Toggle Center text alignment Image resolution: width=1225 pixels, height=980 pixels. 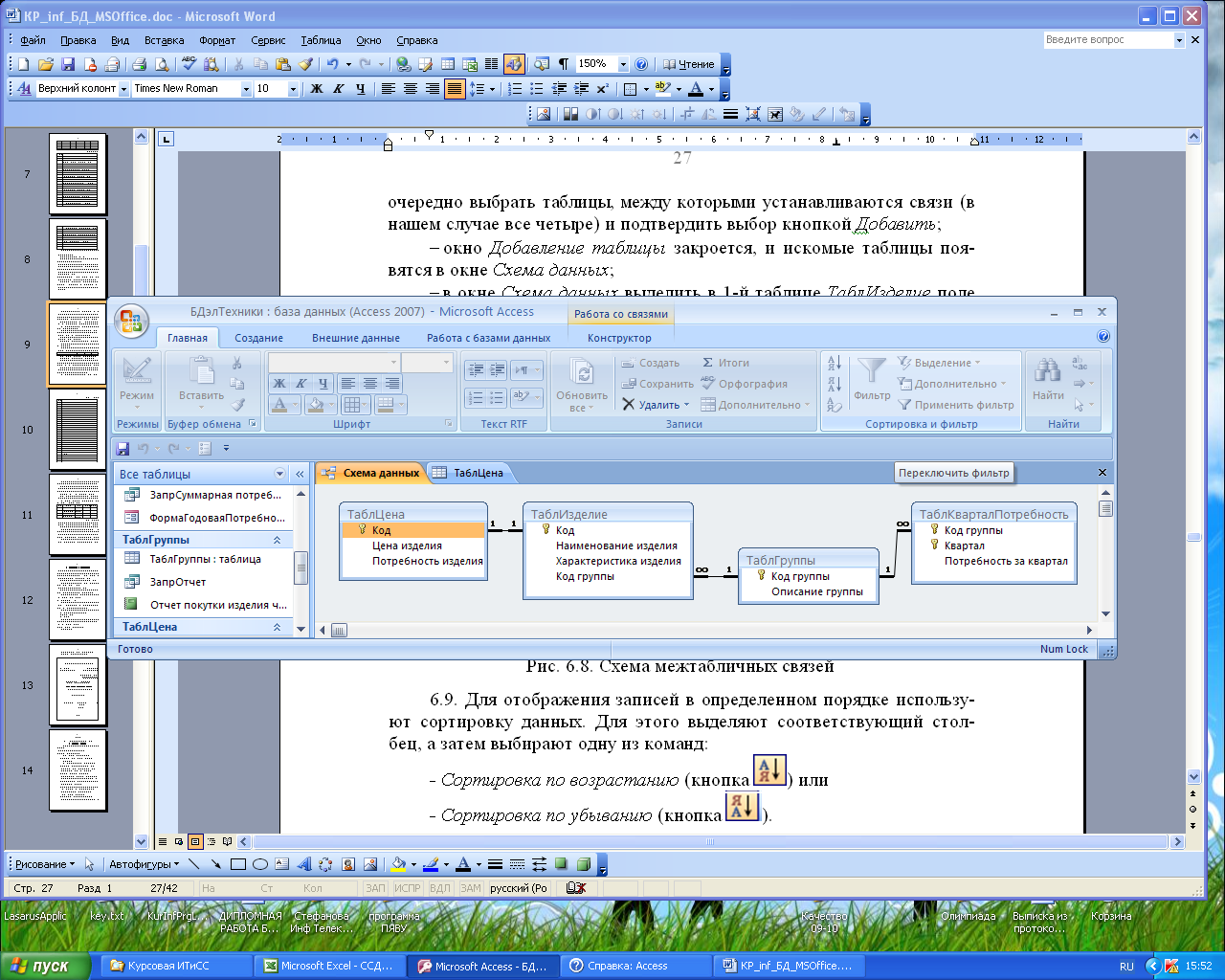pyautogui.click(x=411, y=88)
